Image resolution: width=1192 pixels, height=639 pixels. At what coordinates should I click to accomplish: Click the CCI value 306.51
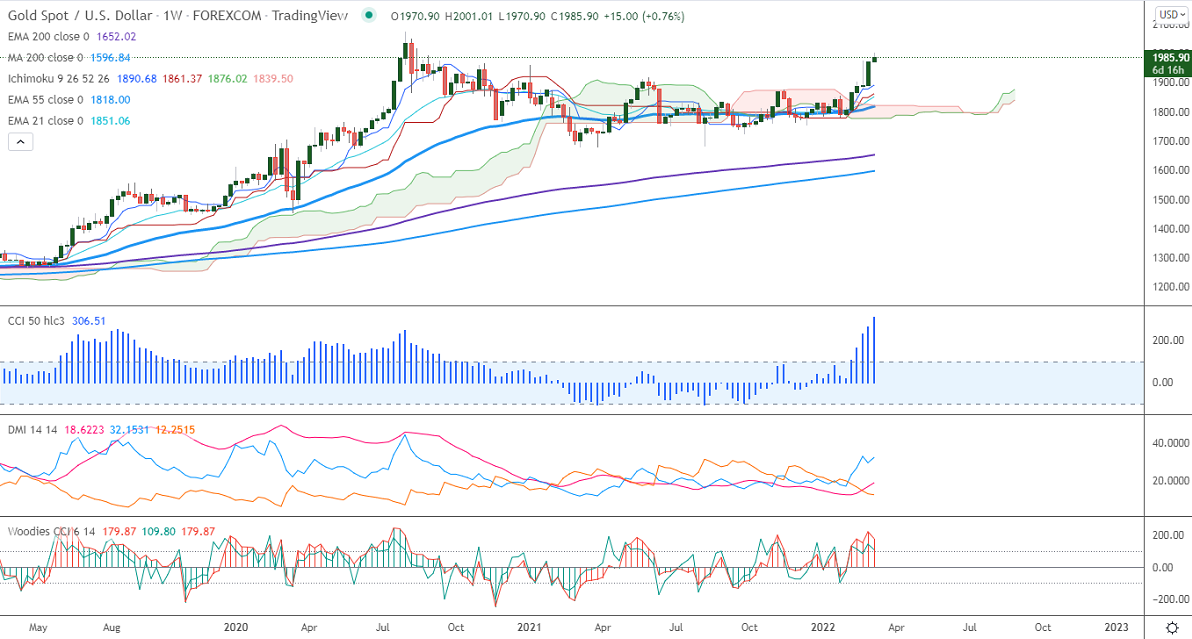pos(89,321)
